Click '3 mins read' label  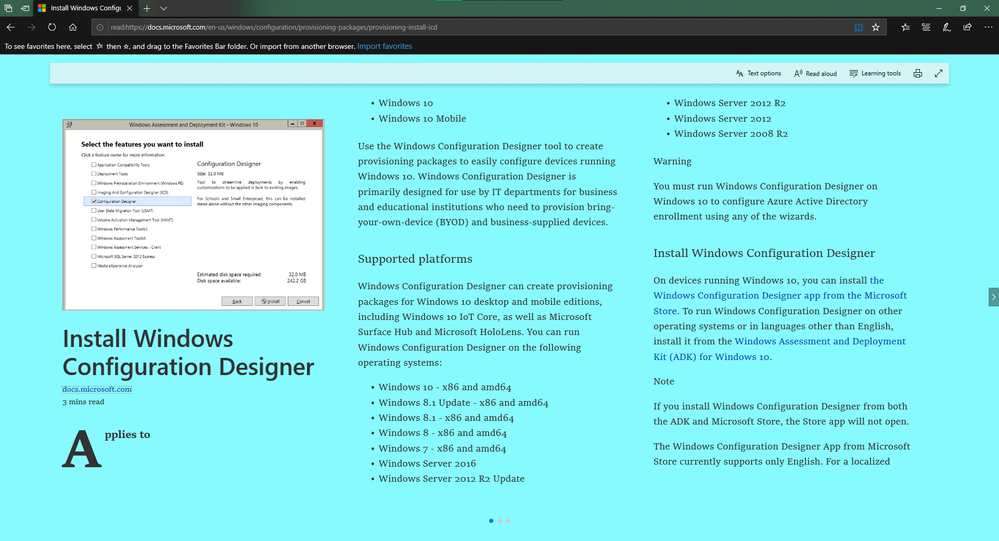tap(83, 401)
